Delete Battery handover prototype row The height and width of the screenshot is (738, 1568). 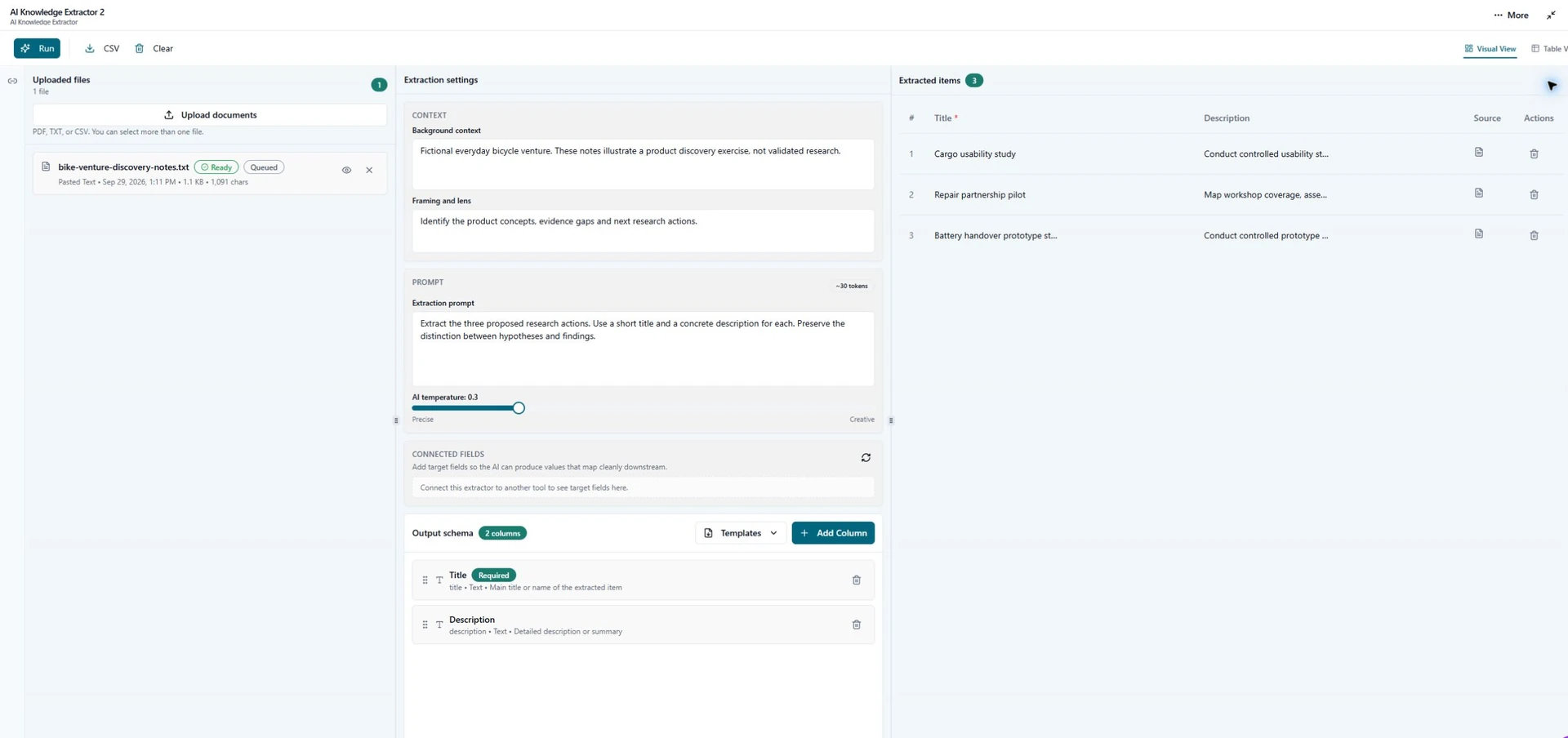pos(1534,236)
